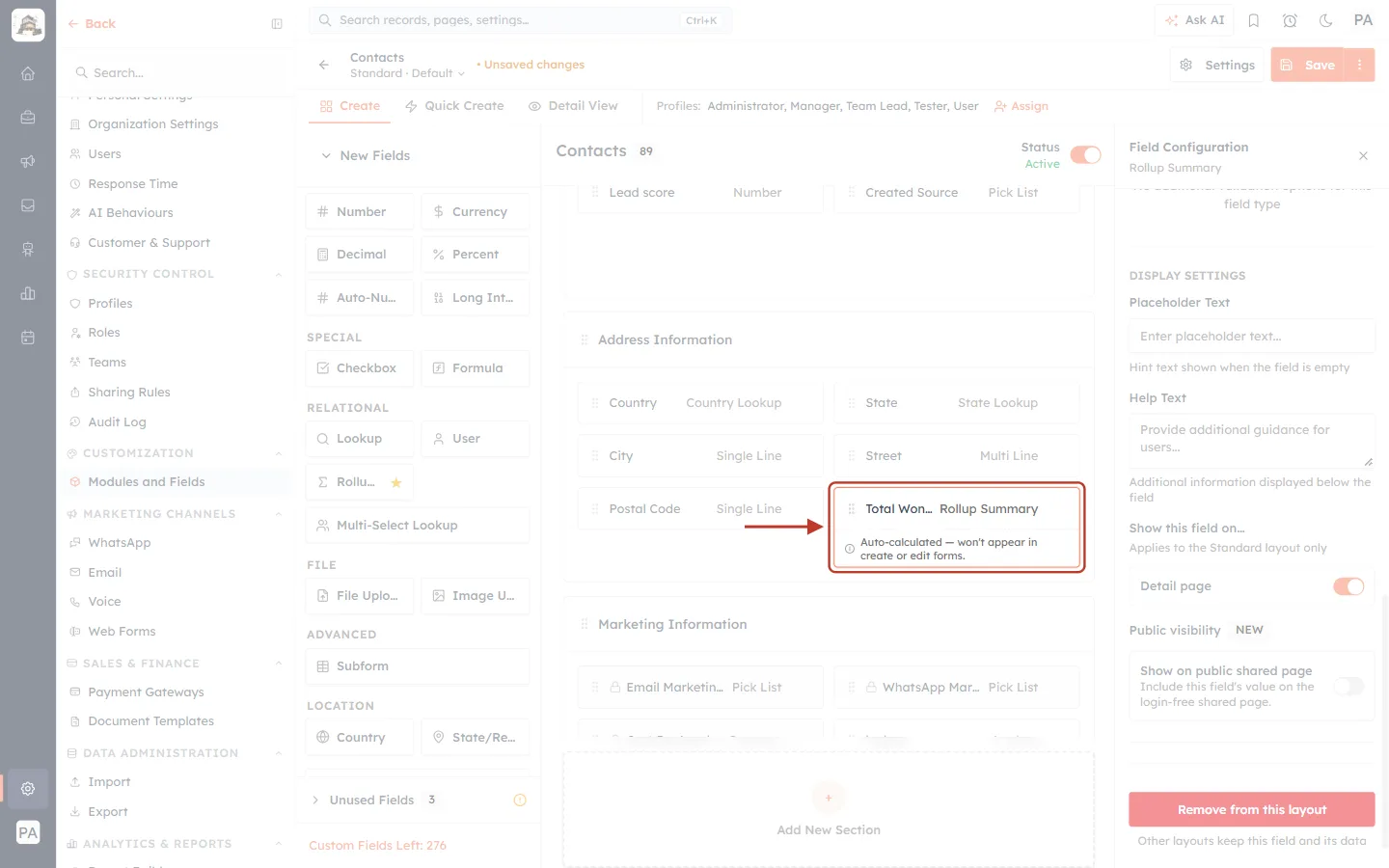Expand the Unused Fields section
Screen dimensions: 1389x868
pyautogui.click(x=315, y=800)
